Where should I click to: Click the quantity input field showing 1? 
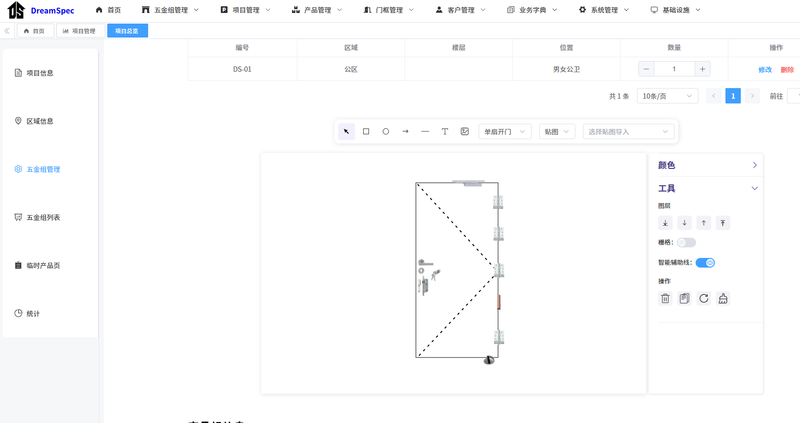coord(674,69)
